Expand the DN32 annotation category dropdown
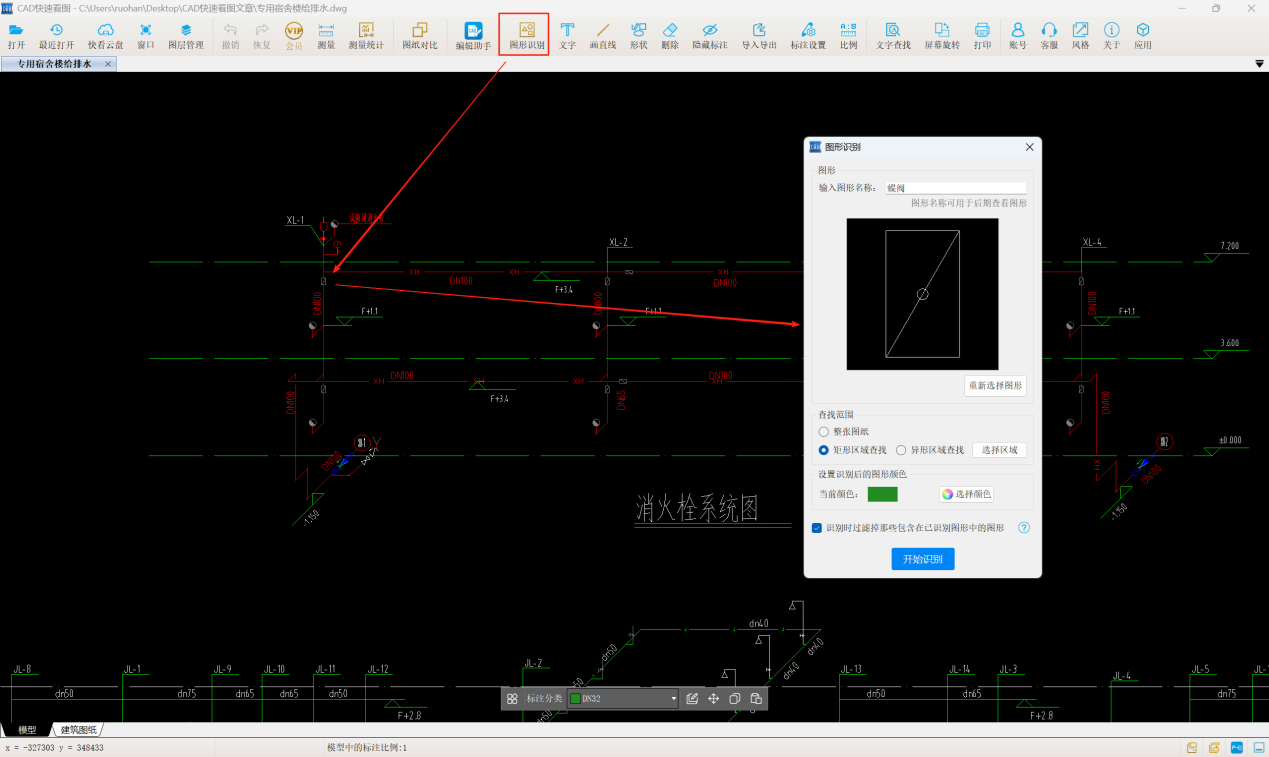 click(x=673, y=699)
